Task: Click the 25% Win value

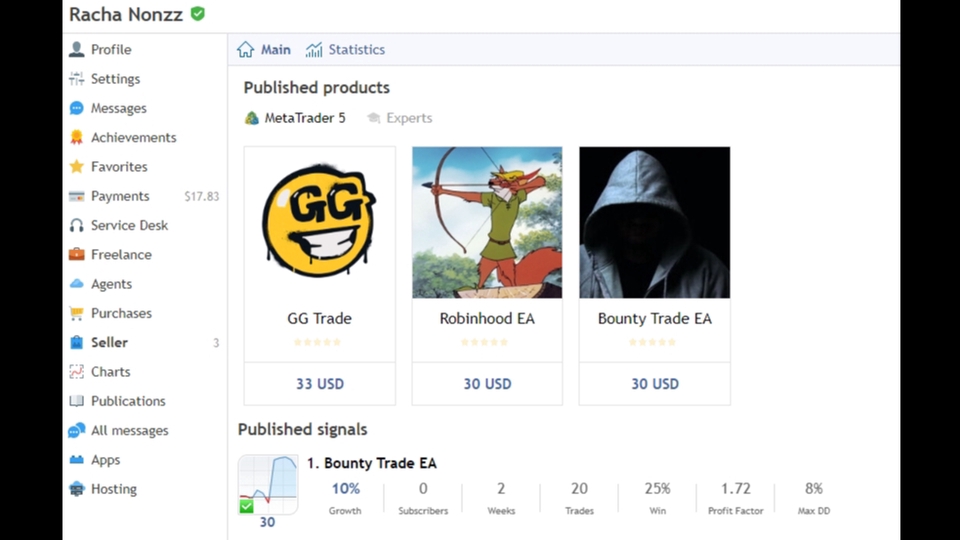Action: (658, 489)
